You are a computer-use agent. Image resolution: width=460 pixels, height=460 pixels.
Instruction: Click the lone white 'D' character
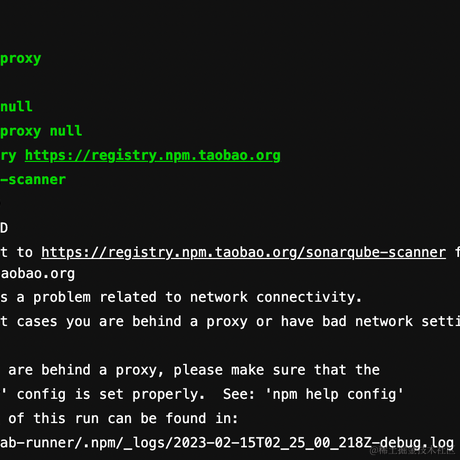tap(4, 228)
